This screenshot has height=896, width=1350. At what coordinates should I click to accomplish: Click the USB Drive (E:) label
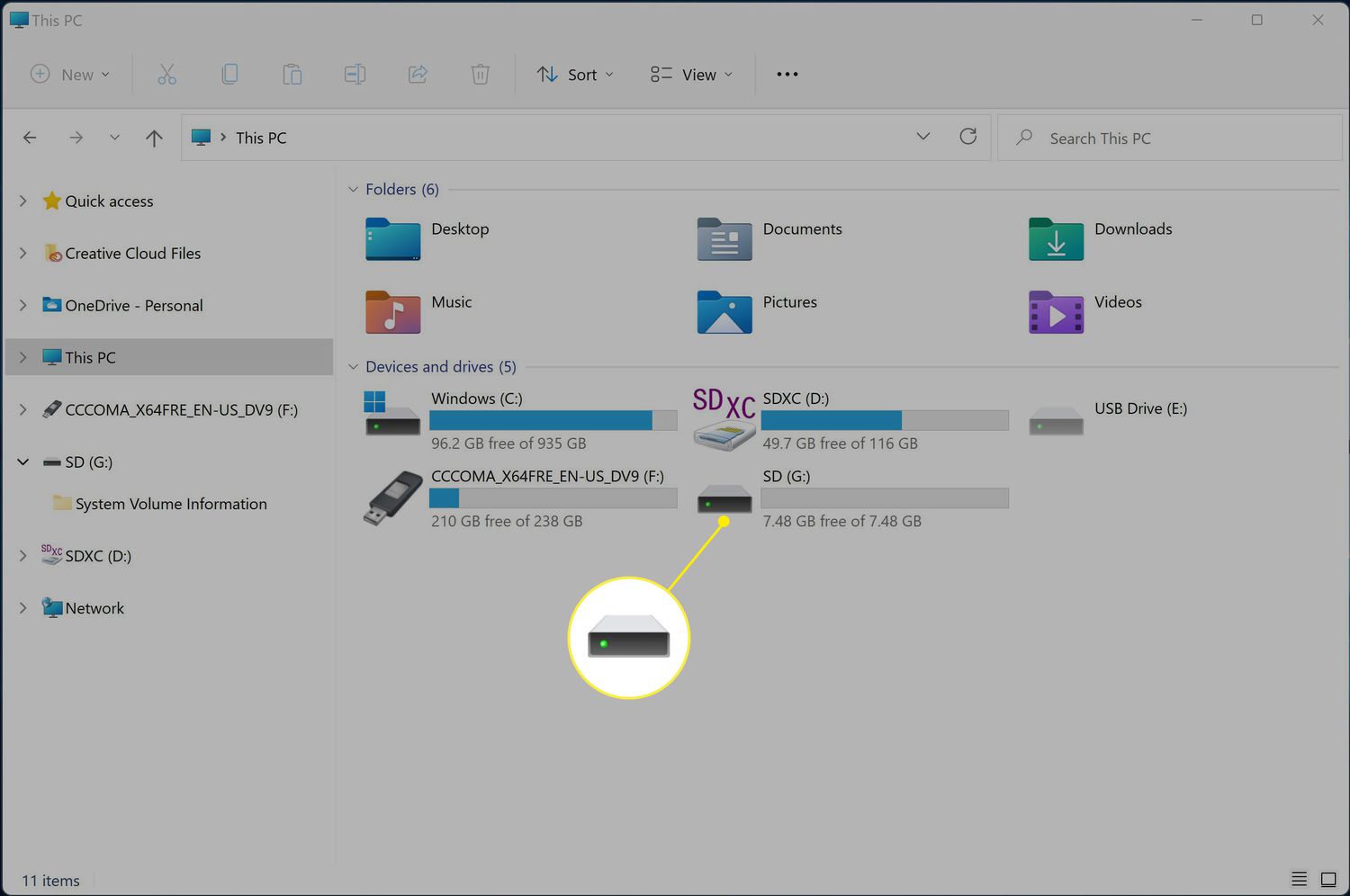pyautogui.click(x=1141, y=408)
